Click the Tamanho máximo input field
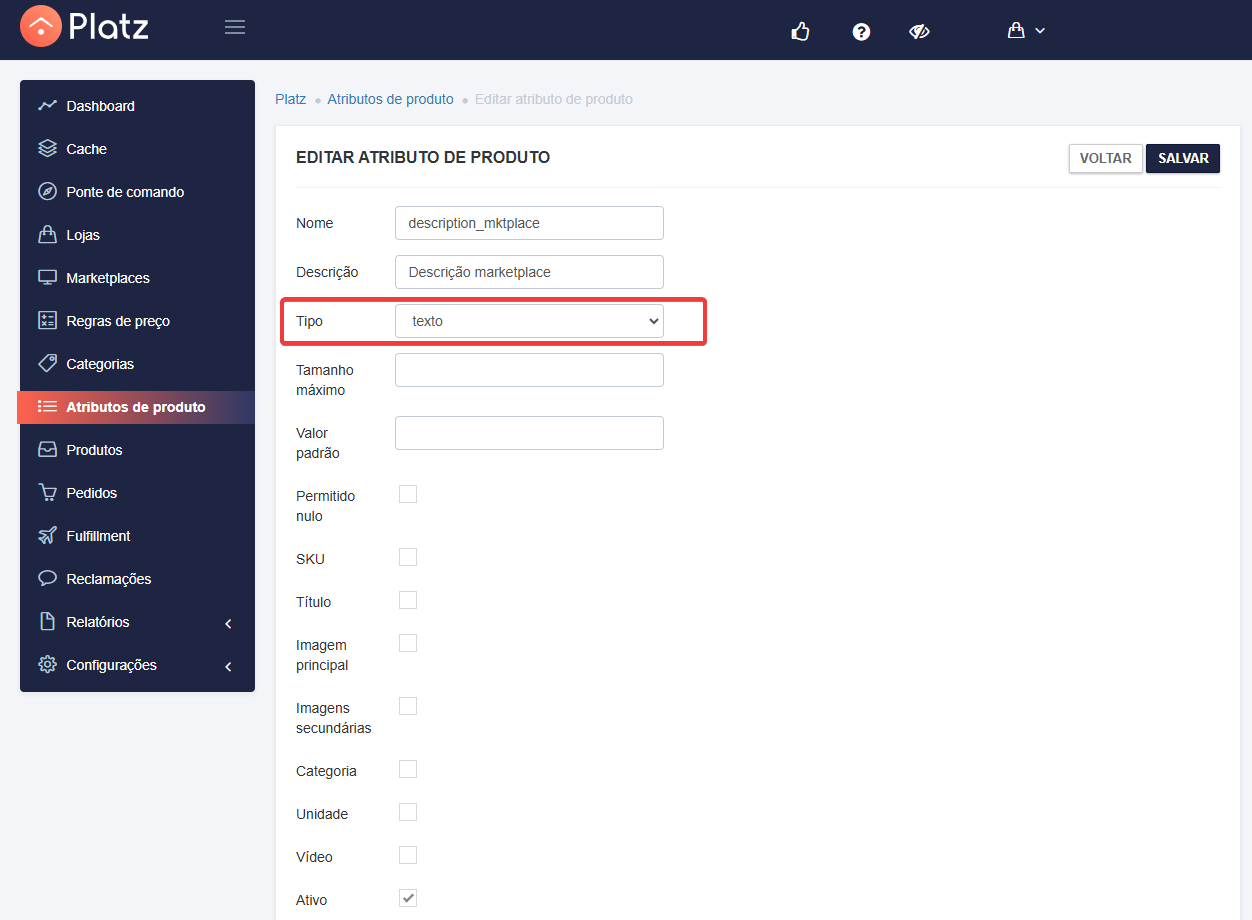The height and width of the screenshot is (920, 1252). click(529, 370)
